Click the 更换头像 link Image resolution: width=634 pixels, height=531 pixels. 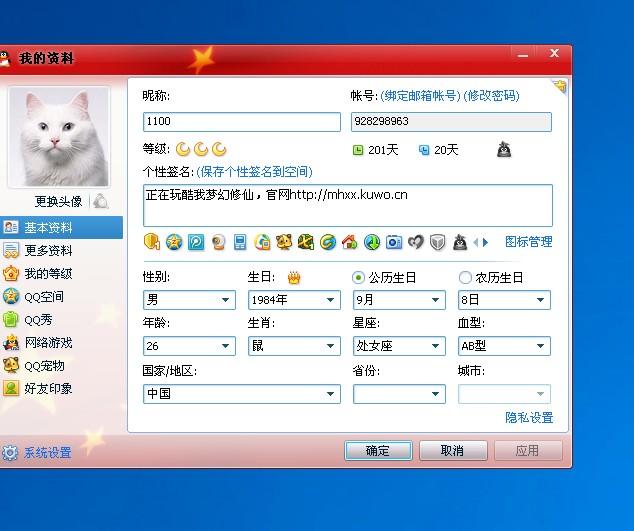pos(59,201)
